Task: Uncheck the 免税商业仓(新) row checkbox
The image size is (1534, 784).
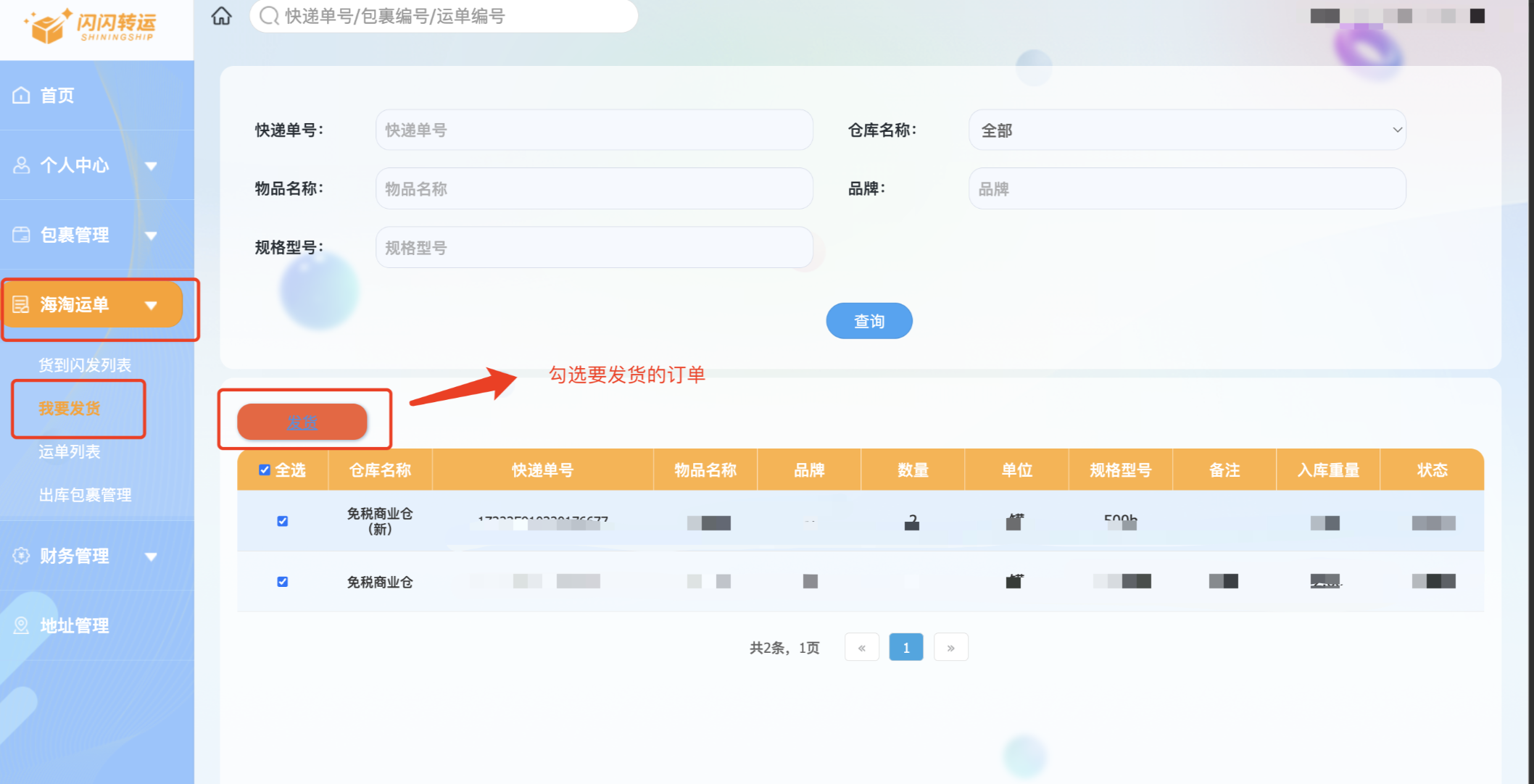Action: point(283,521)
